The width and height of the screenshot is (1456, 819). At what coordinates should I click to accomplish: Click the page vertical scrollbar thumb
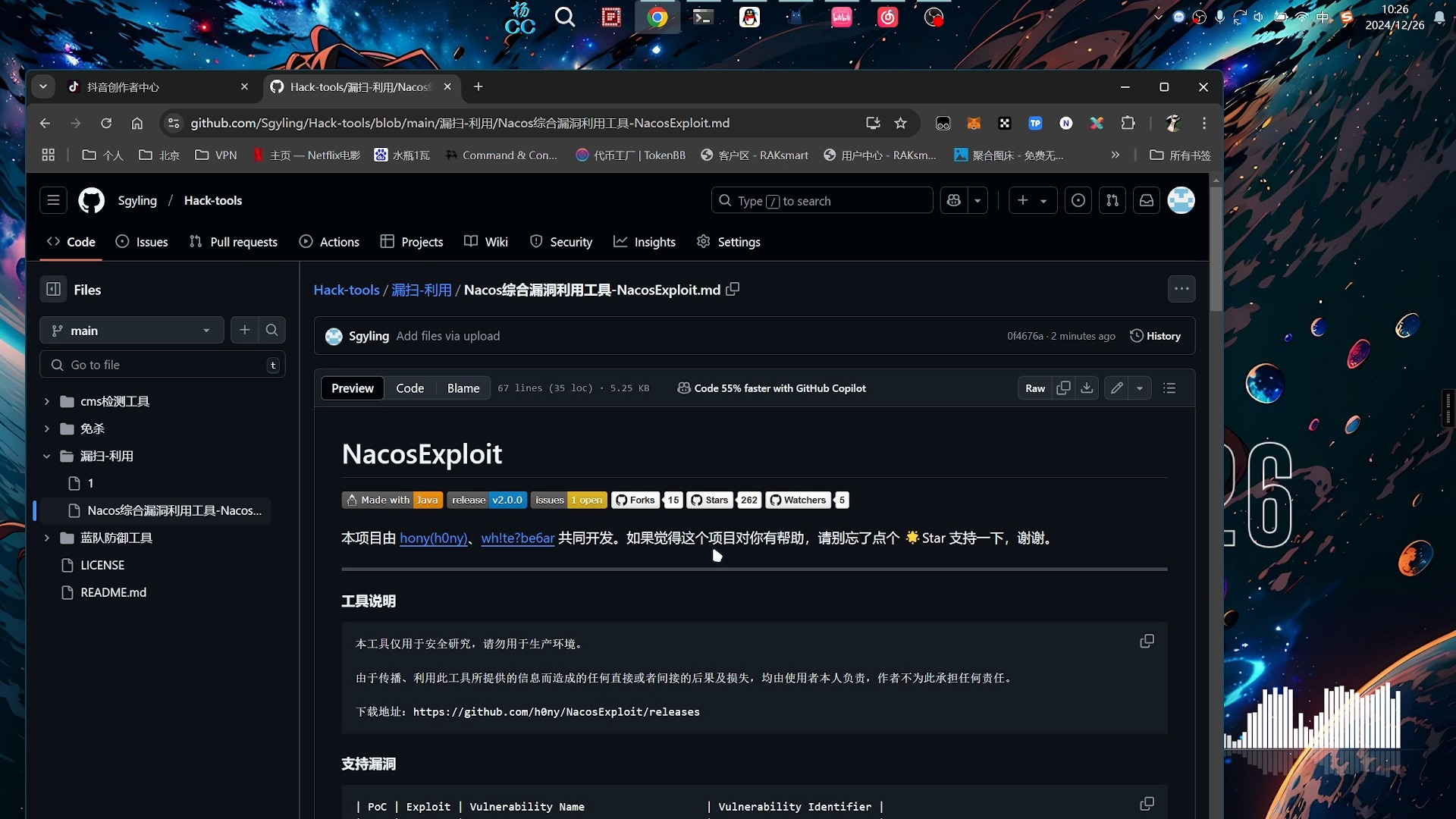click(x=1216, y=248)
